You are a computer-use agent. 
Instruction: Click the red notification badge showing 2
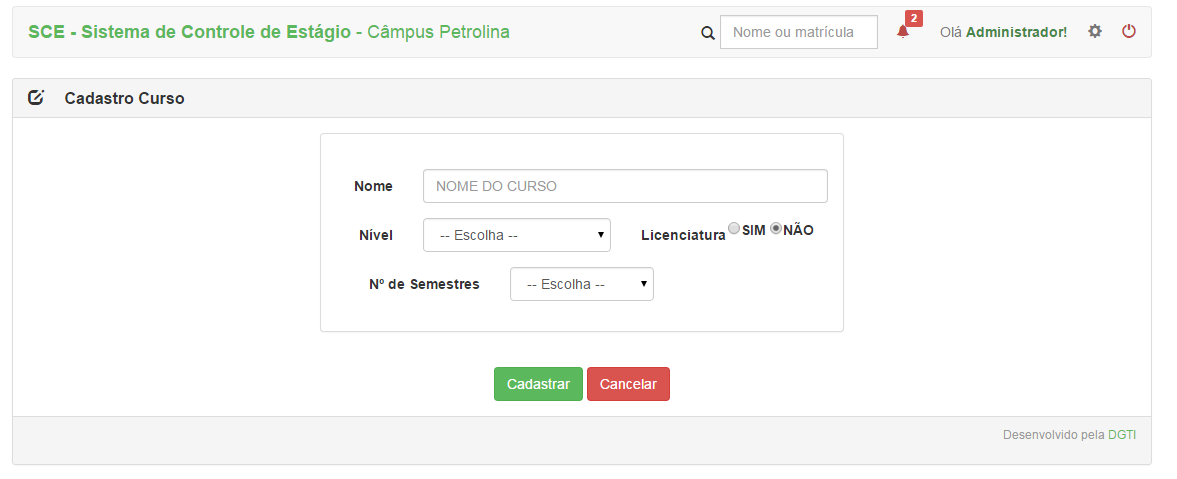pyautogui.click(x=914, y=19)
